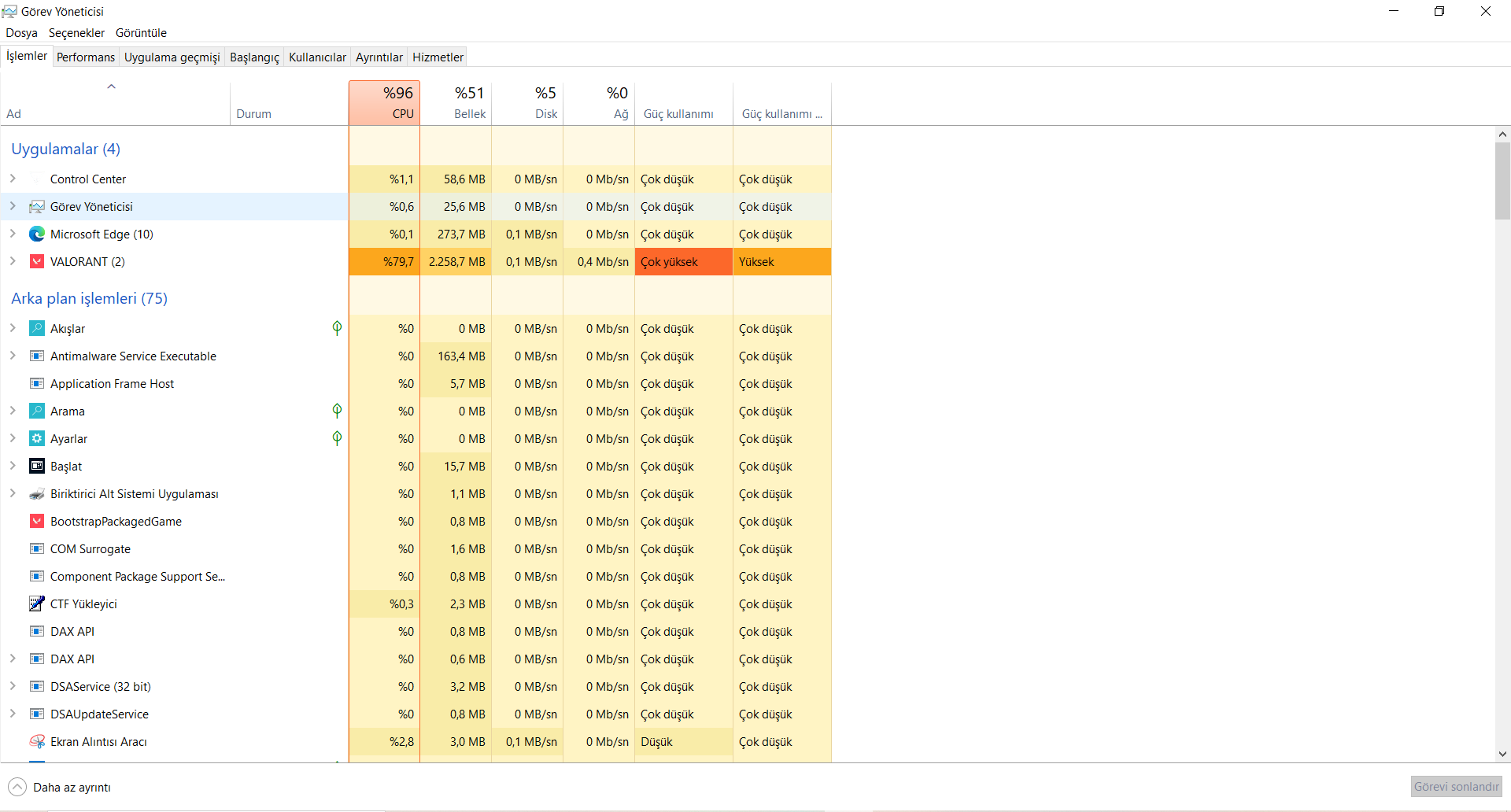
Task: Click the Arama search icon
Action: (x=37, y=412)
